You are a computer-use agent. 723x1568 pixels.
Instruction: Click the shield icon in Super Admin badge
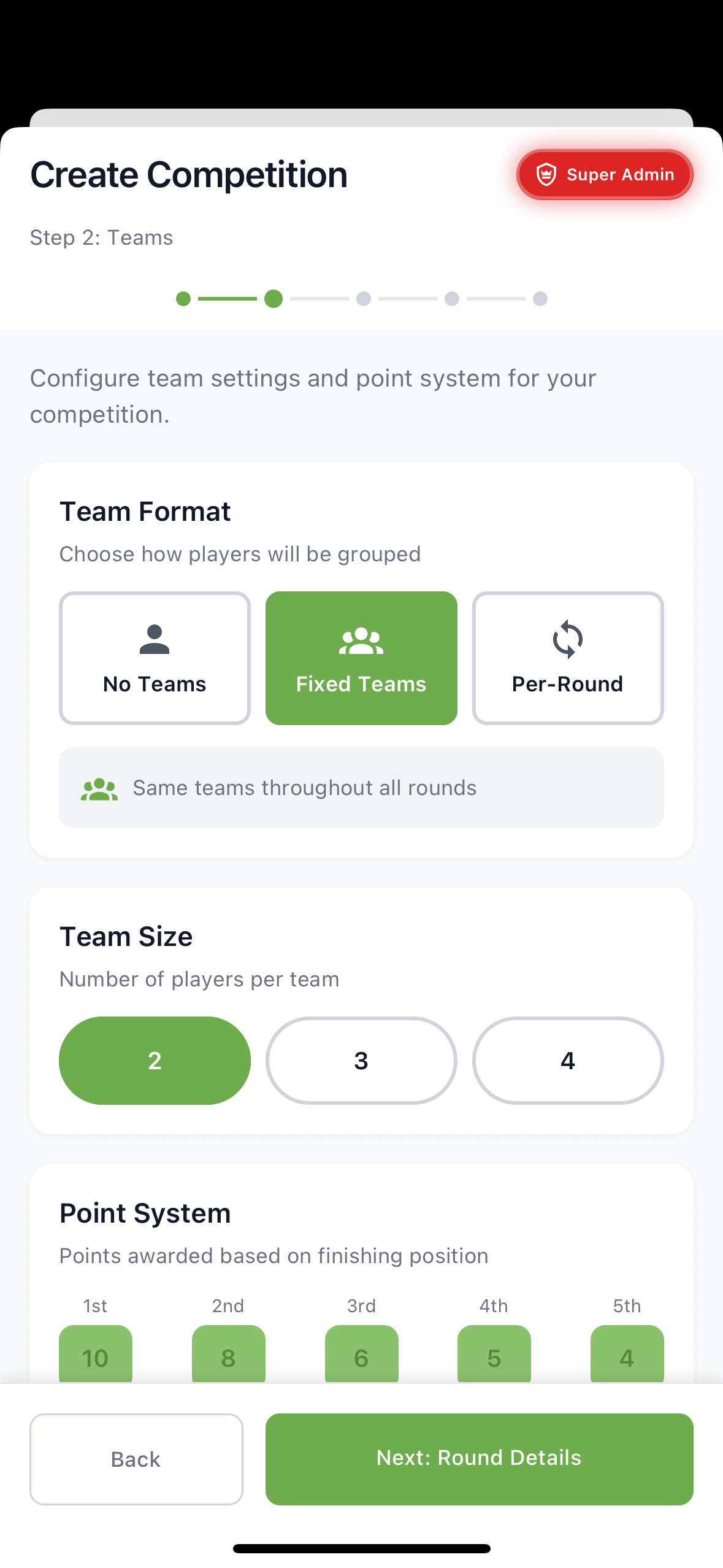coord(547,174)
